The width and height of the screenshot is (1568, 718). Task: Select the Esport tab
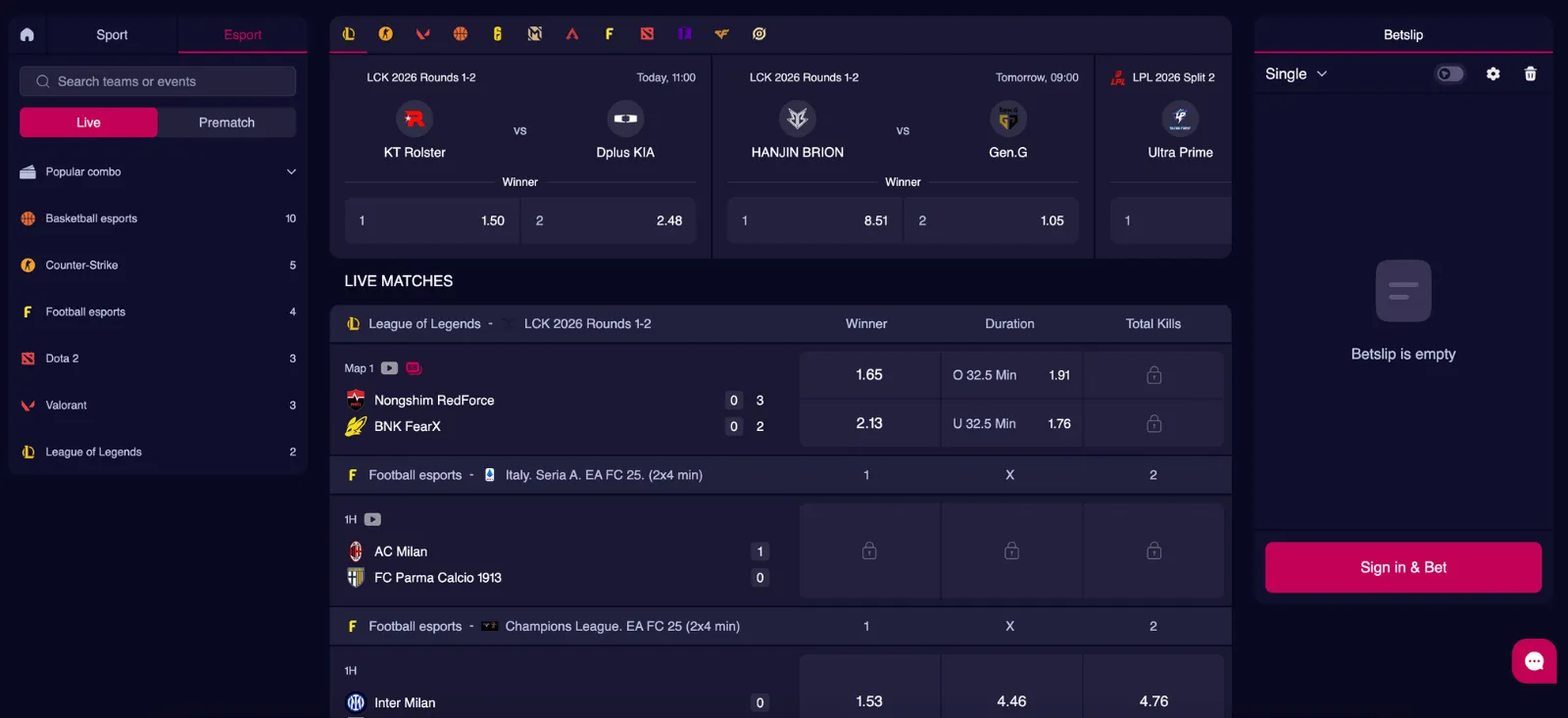(x=242, y=34)
